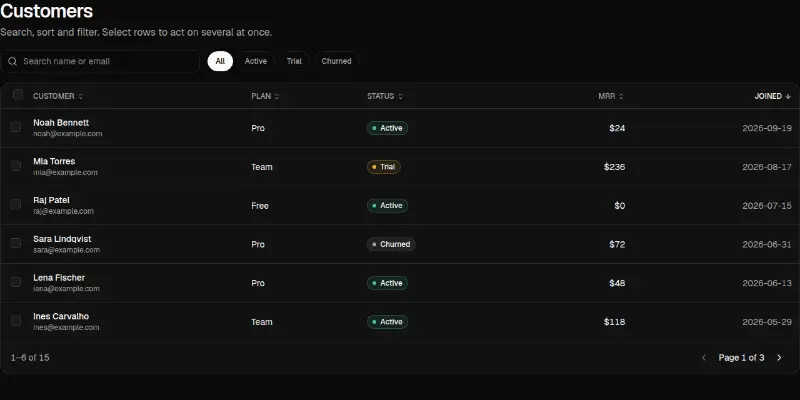Click the 2026-05-29 joined date
Screen dimensions: 800x400
coord(767,322)
